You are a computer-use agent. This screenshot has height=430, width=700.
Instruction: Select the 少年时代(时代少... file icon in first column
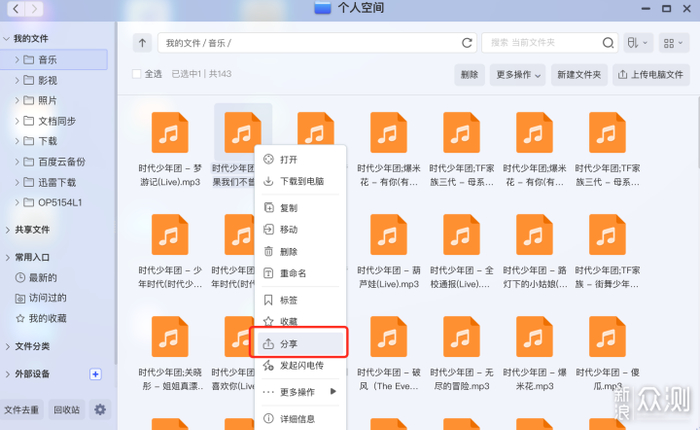(170, 235)
